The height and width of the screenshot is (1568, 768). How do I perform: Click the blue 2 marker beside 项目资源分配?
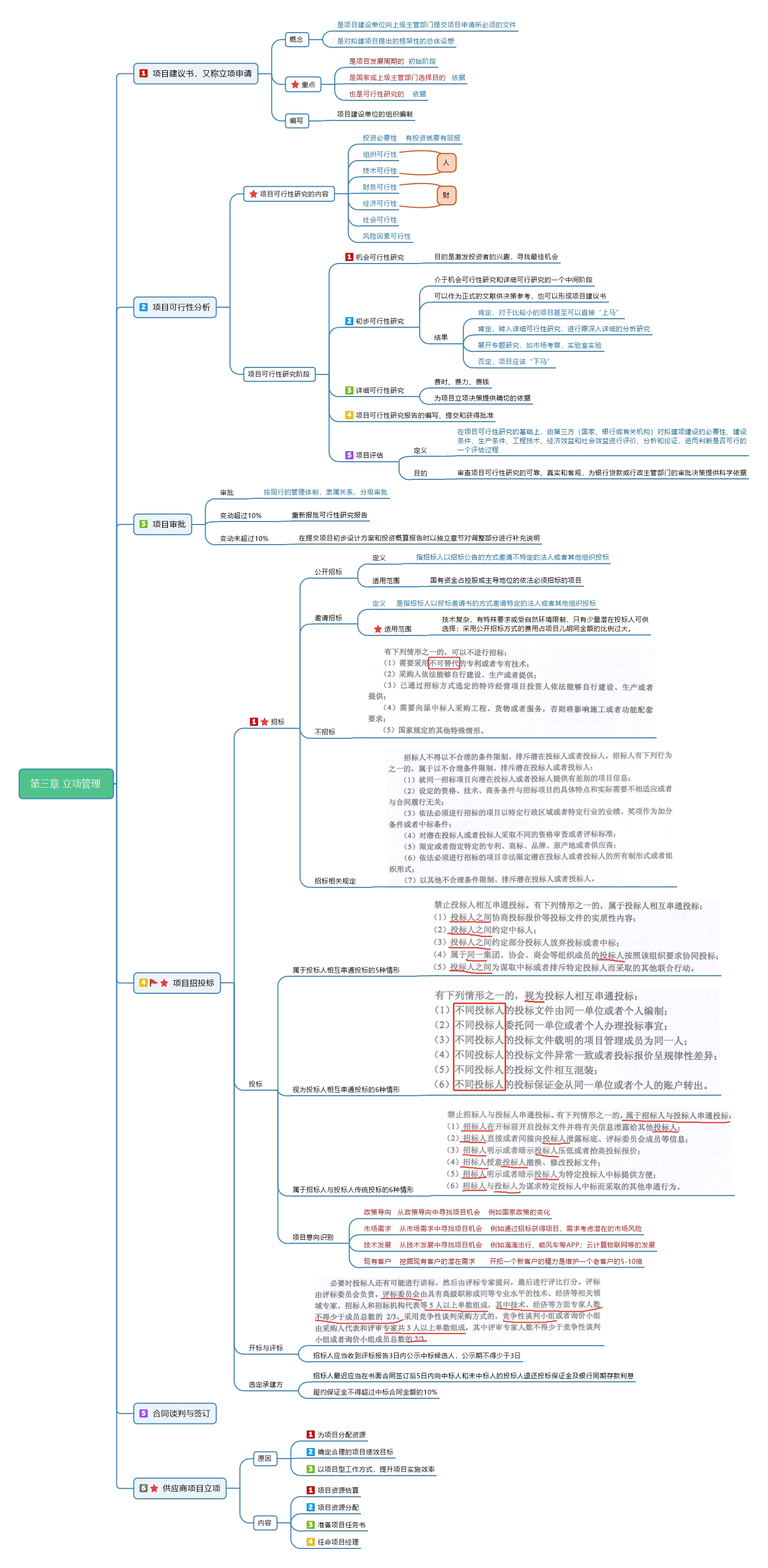310,1508
